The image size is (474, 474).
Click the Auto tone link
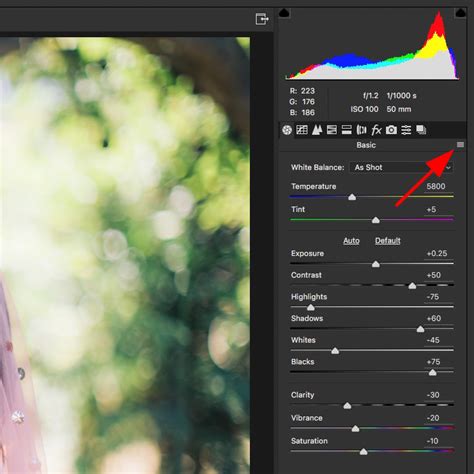(x=351, y=241)
